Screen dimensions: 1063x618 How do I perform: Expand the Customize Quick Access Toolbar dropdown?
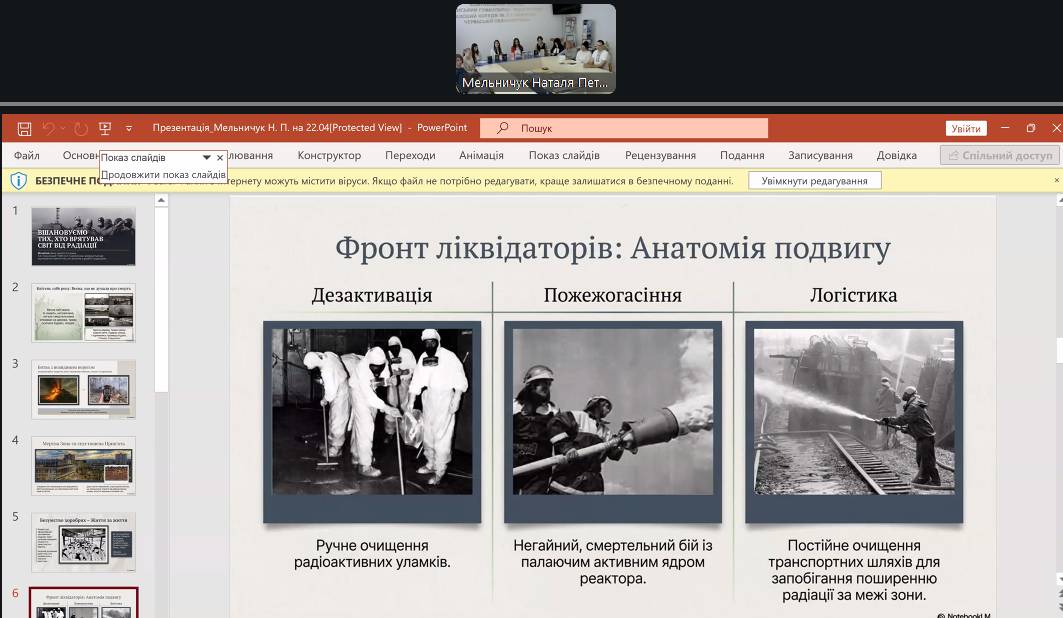click(x=129, y=128)
